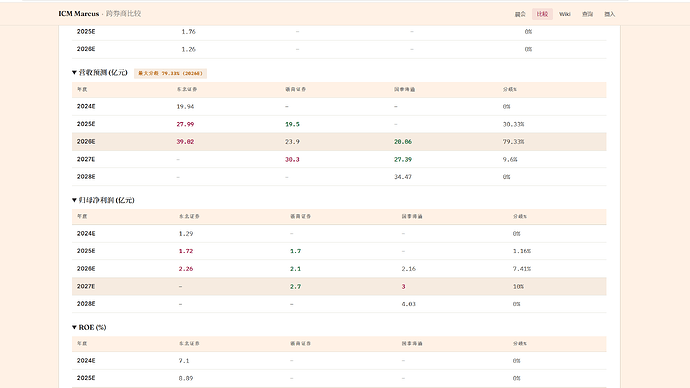Viewport: 690px width, 388px height.
Task: Open the 比较 tab in top navigation
Action: [x=542, y=14]
